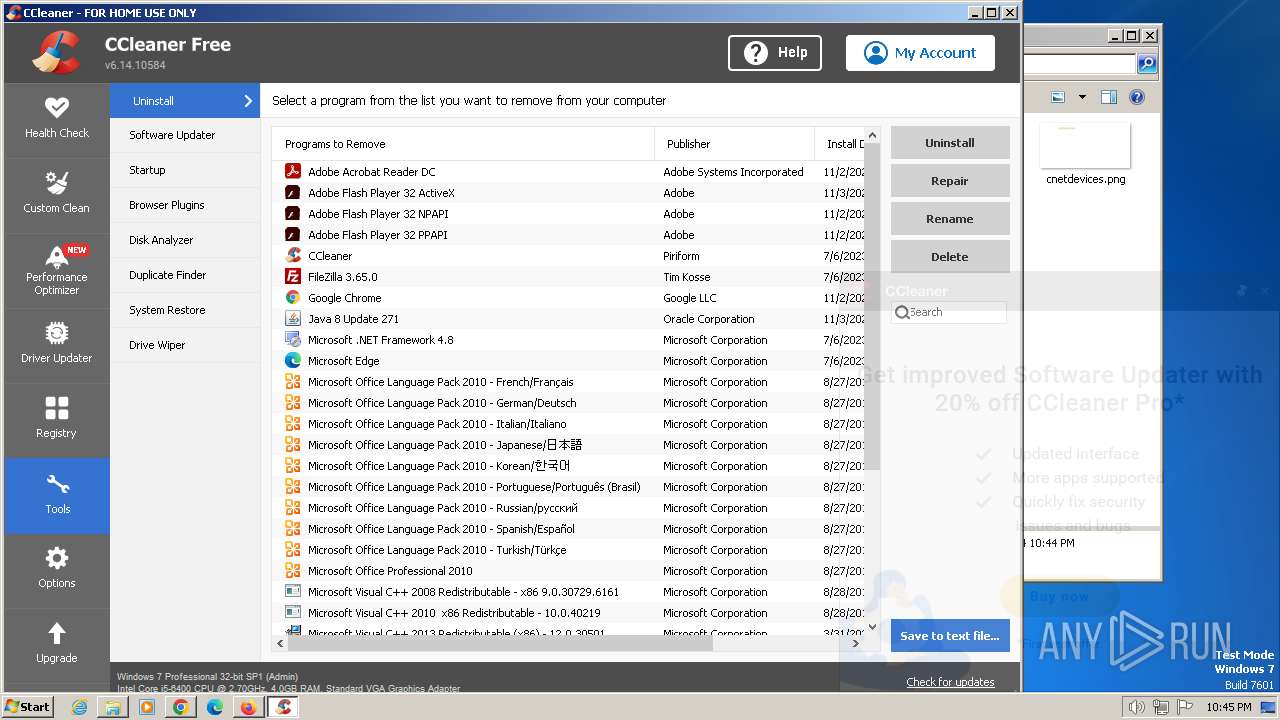Click the Help button
The height and width of the screenshot is (720, 1280).
[775, 53]
